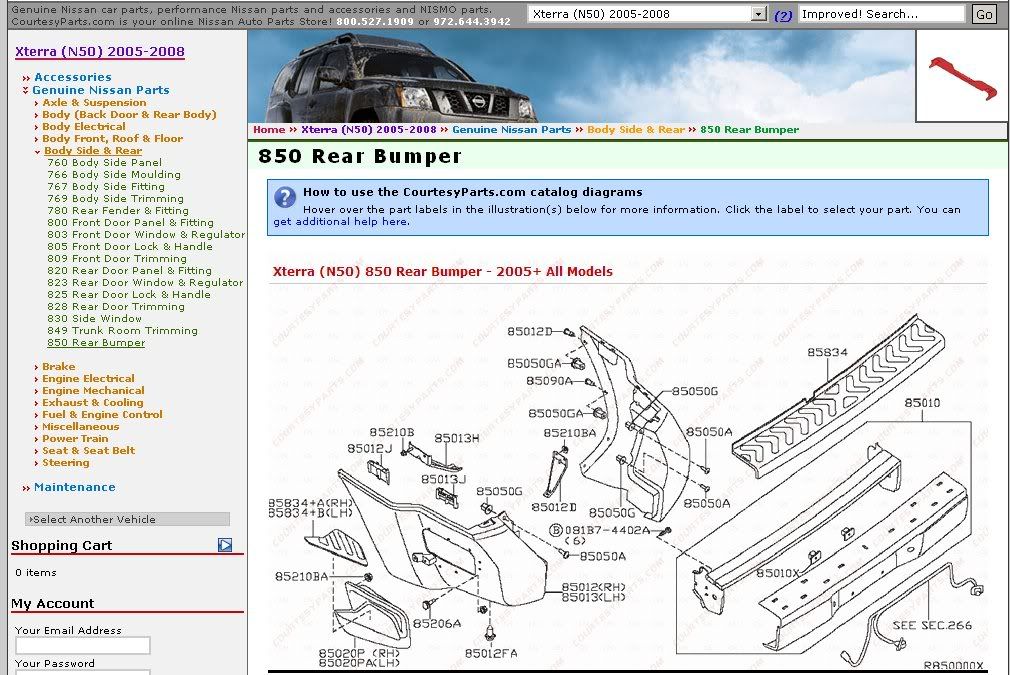Open 809 Front Door Trimming
Image resolution: width=1010 pixels, height=675 pixels.
117,258
